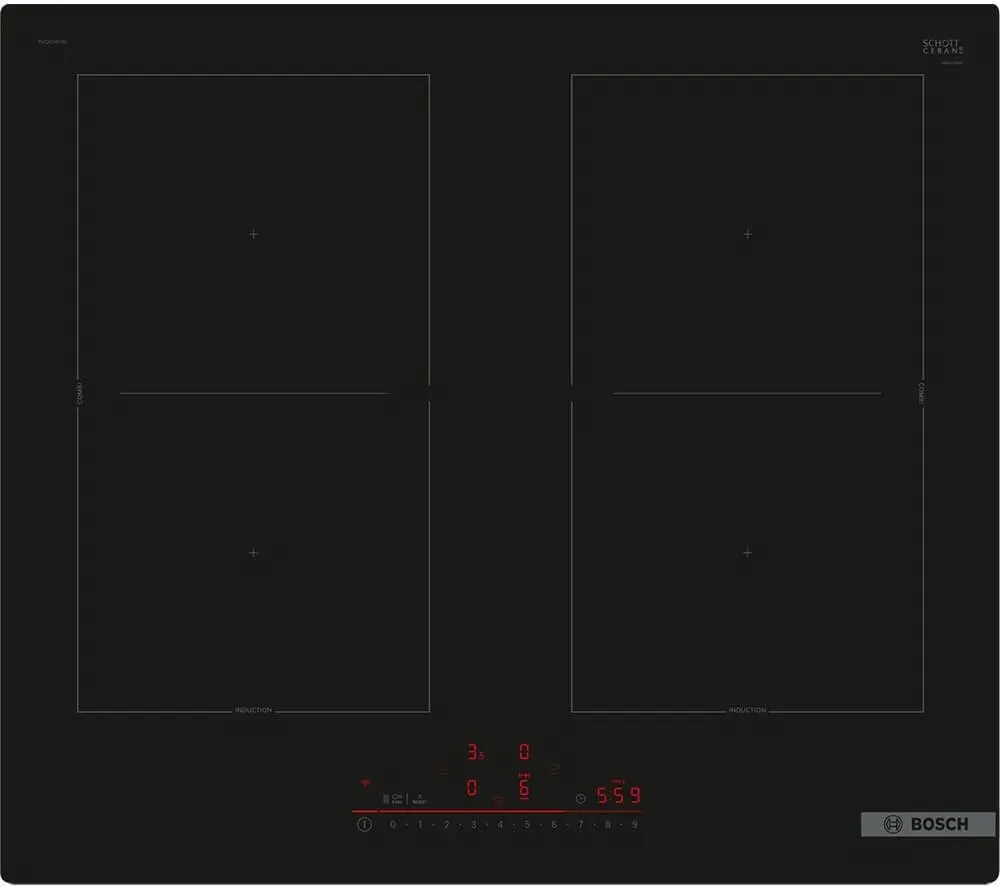The height and width of the screenshot is (887, 1000).
Task: Set power level 3 on slider
Action: click(x=474, y=825)
